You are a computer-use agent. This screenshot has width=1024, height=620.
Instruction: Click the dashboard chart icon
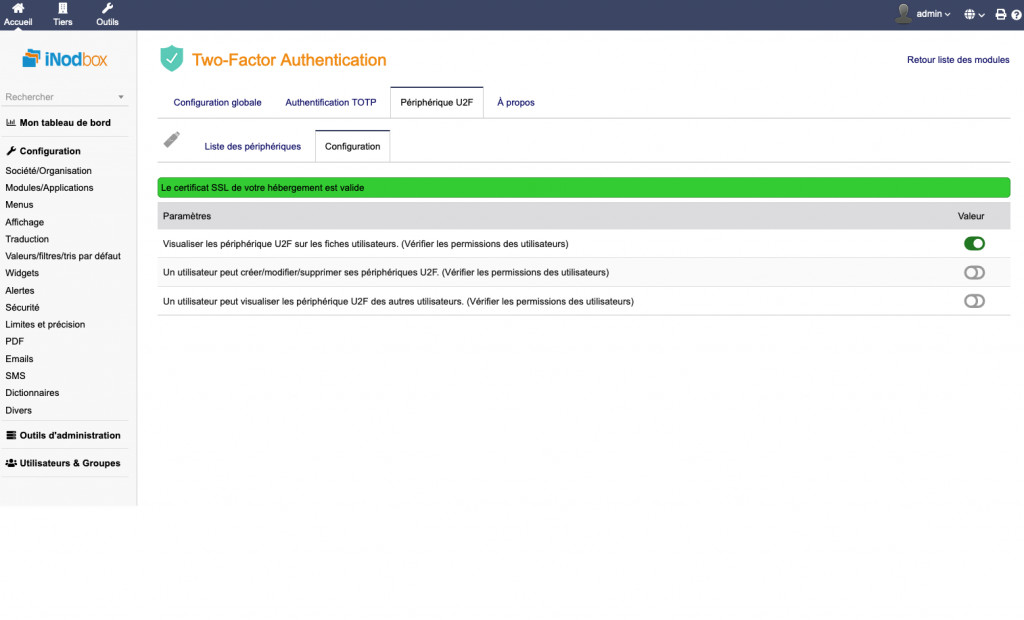pos(10,122)
